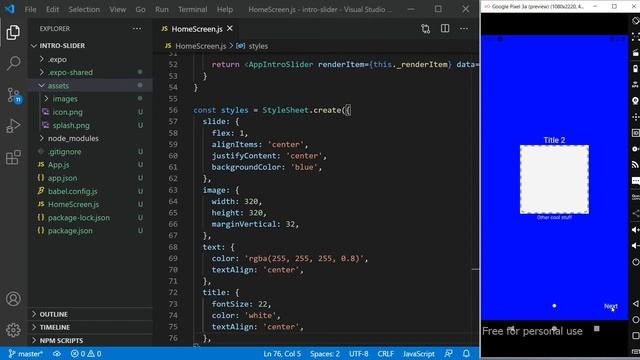Click CRLF end of line setting
Viewport: 640px width, 360px height.
click(385, 354)
